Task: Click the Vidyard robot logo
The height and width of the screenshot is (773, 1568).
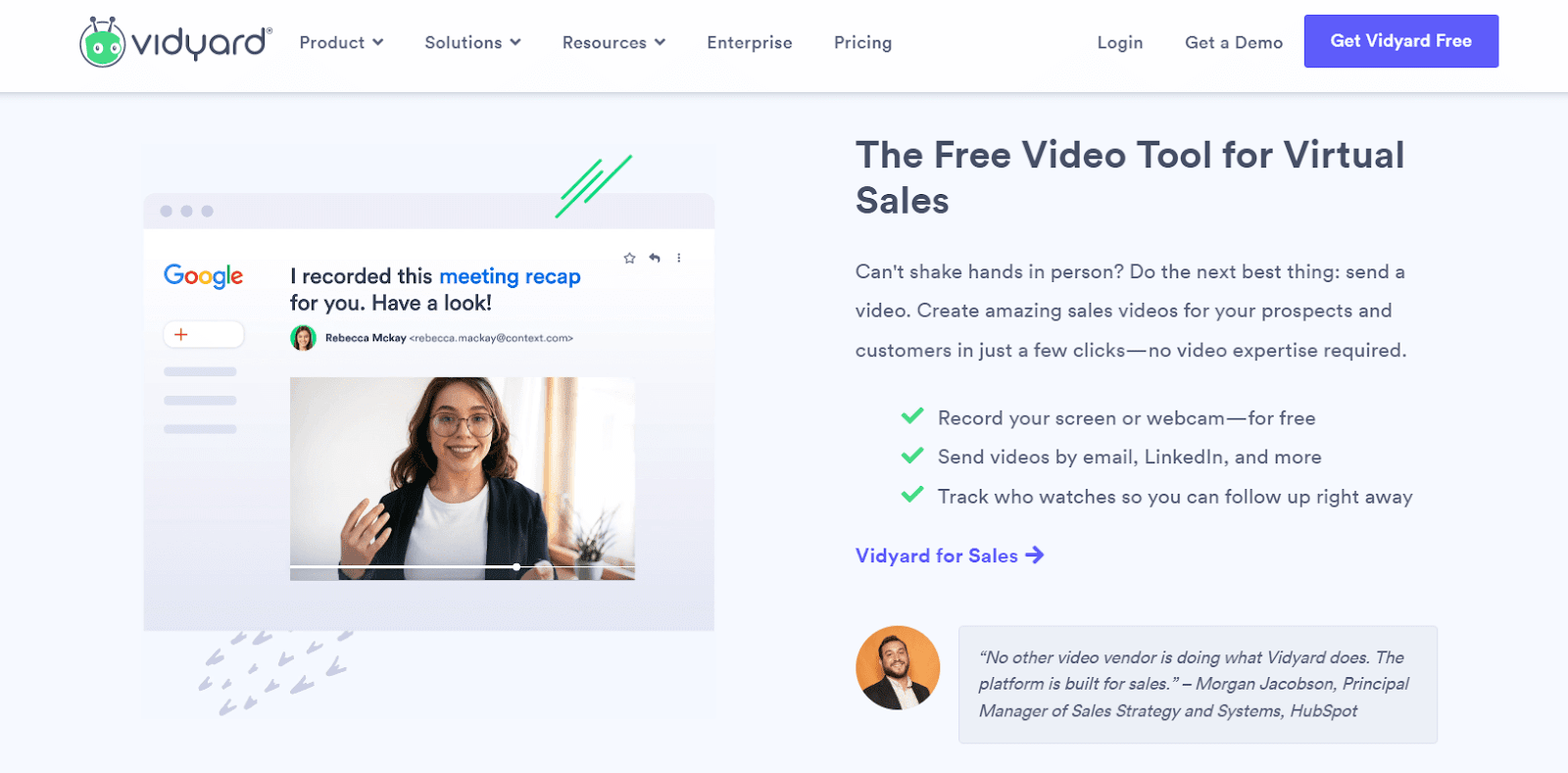Action: pyautogui.click(x=102, y=42)
